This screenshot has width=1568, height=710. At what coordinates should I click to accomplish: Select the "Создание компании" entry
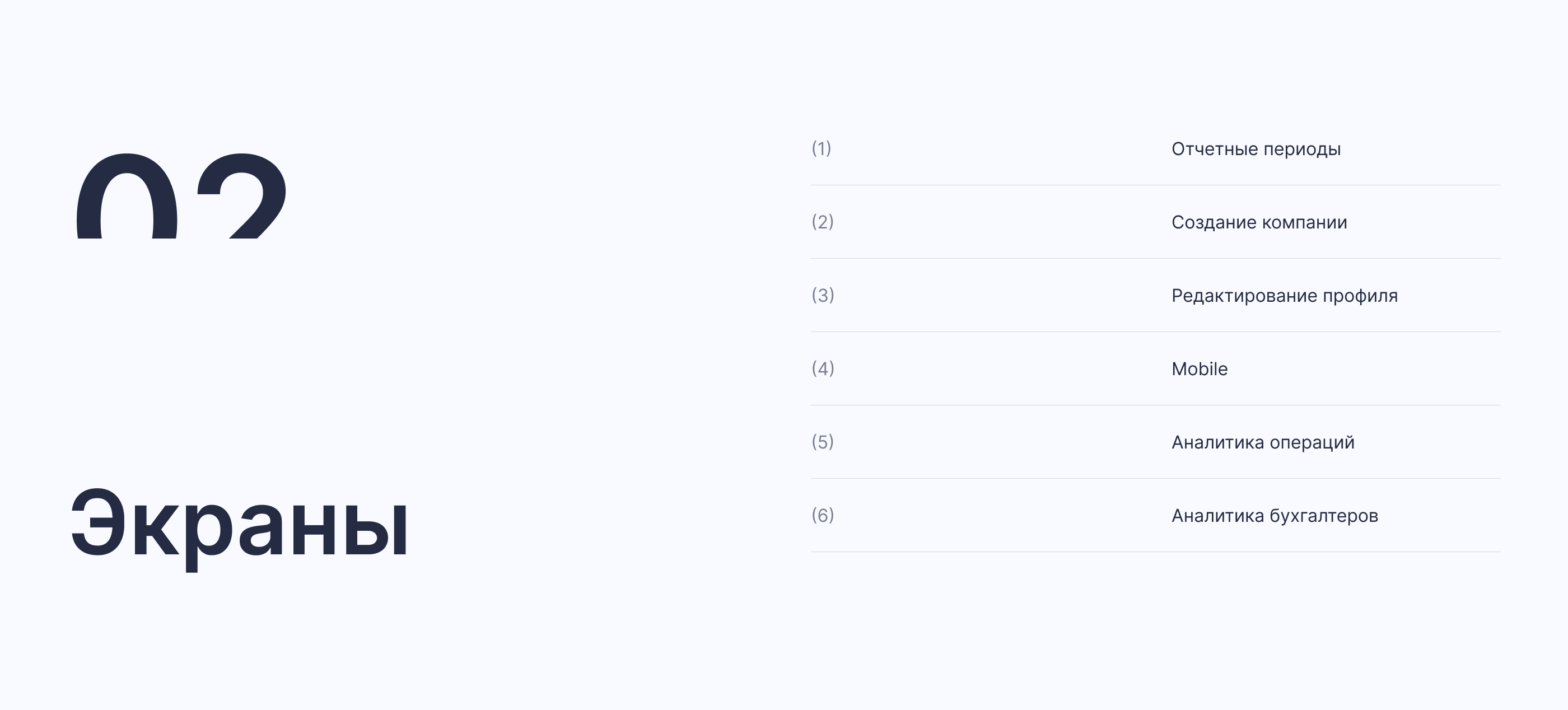1259,223
